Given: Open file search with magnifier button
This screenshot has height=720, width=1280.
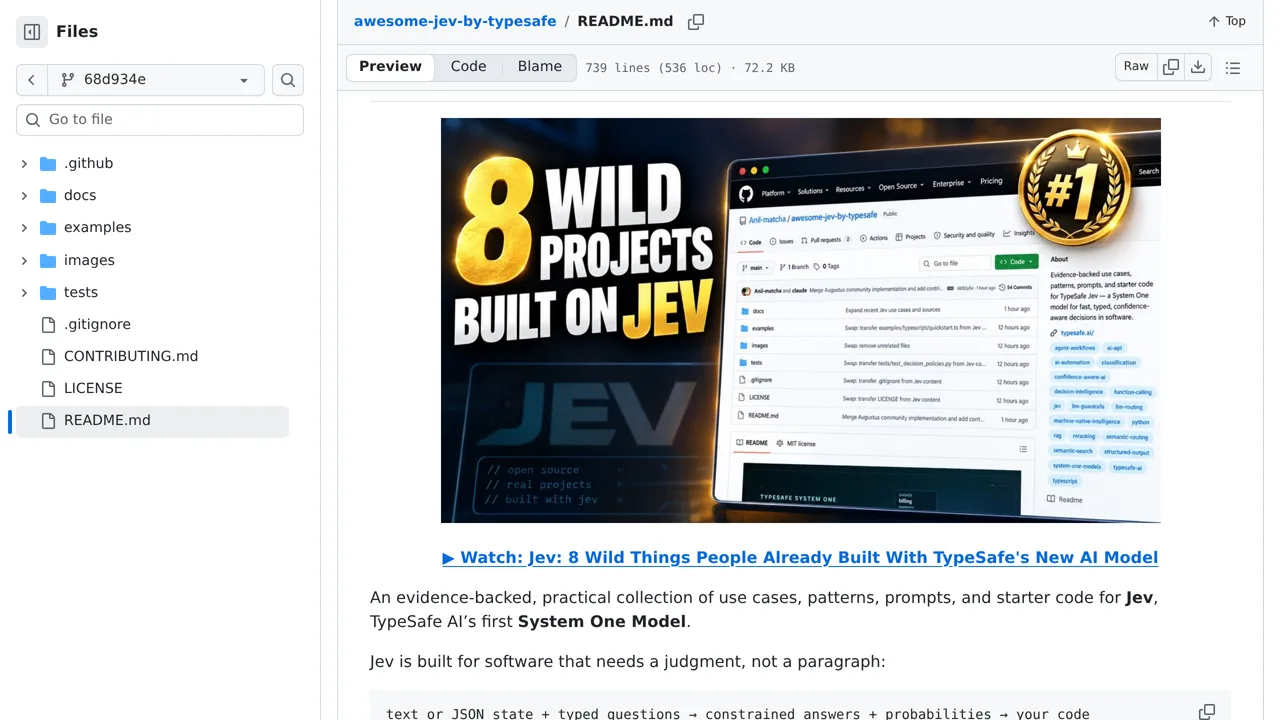Looking at the screenshot, I should [288, 80].
